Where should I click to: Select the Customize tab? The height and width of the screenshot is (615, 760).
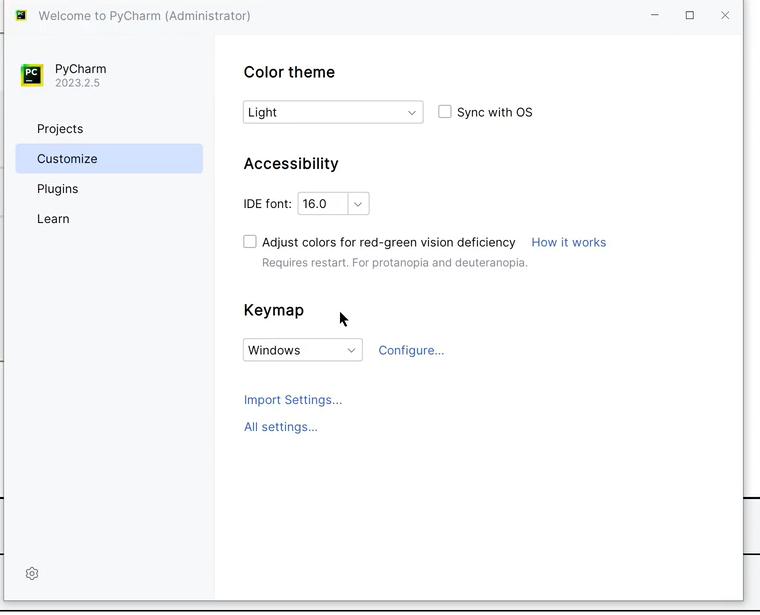pos(109,158)
